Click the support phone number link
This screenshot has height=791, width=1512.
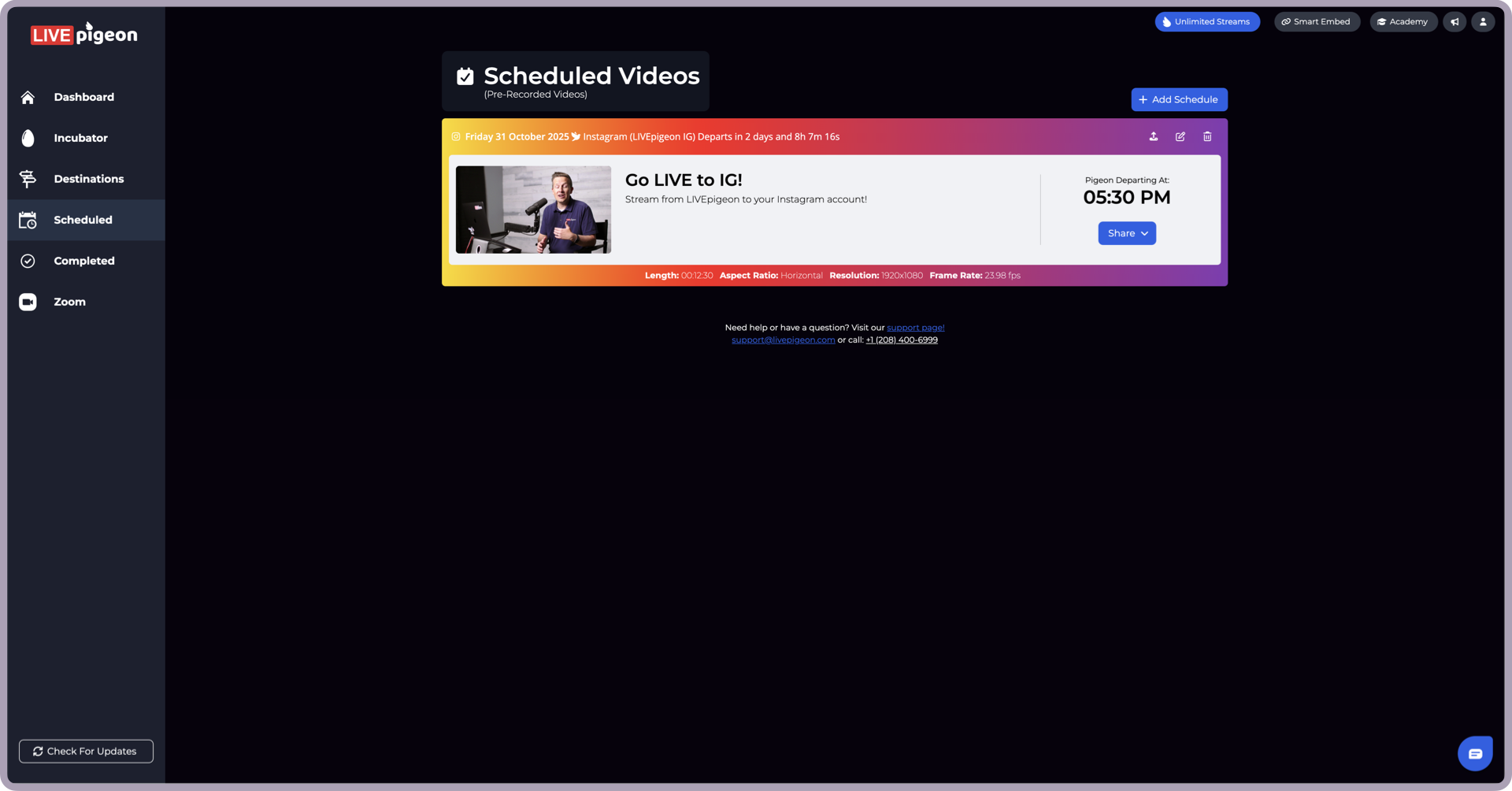pyautogui.click(x=902, y=340)
